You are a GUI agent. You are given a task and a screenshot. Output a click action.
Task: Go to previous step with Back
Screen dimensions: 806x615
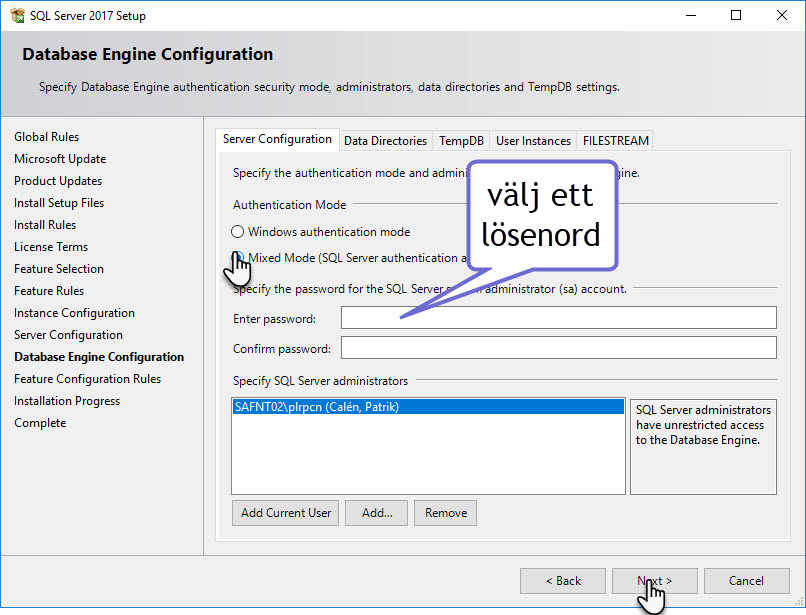(563, 581)
